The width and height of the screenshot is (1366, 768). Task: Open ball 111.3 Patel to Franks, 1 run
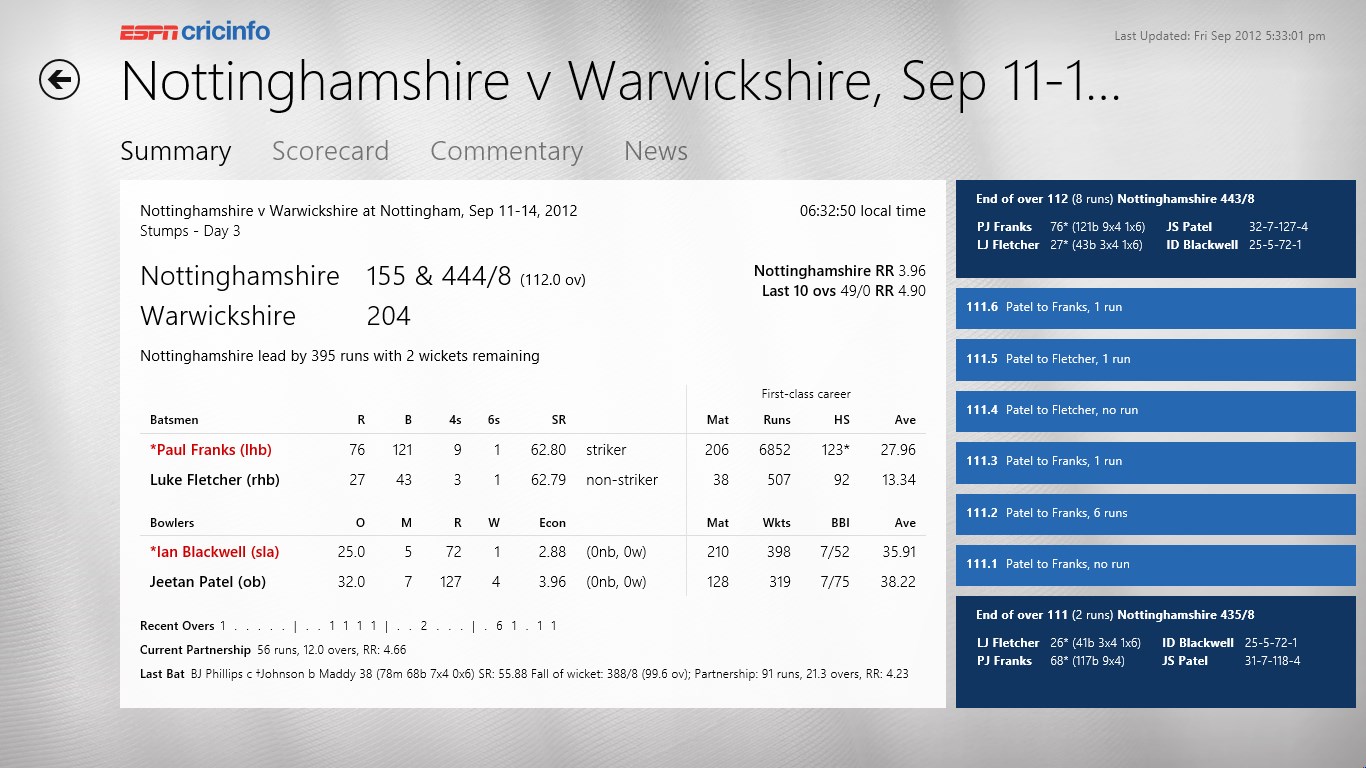click(x=1155, y=461)
